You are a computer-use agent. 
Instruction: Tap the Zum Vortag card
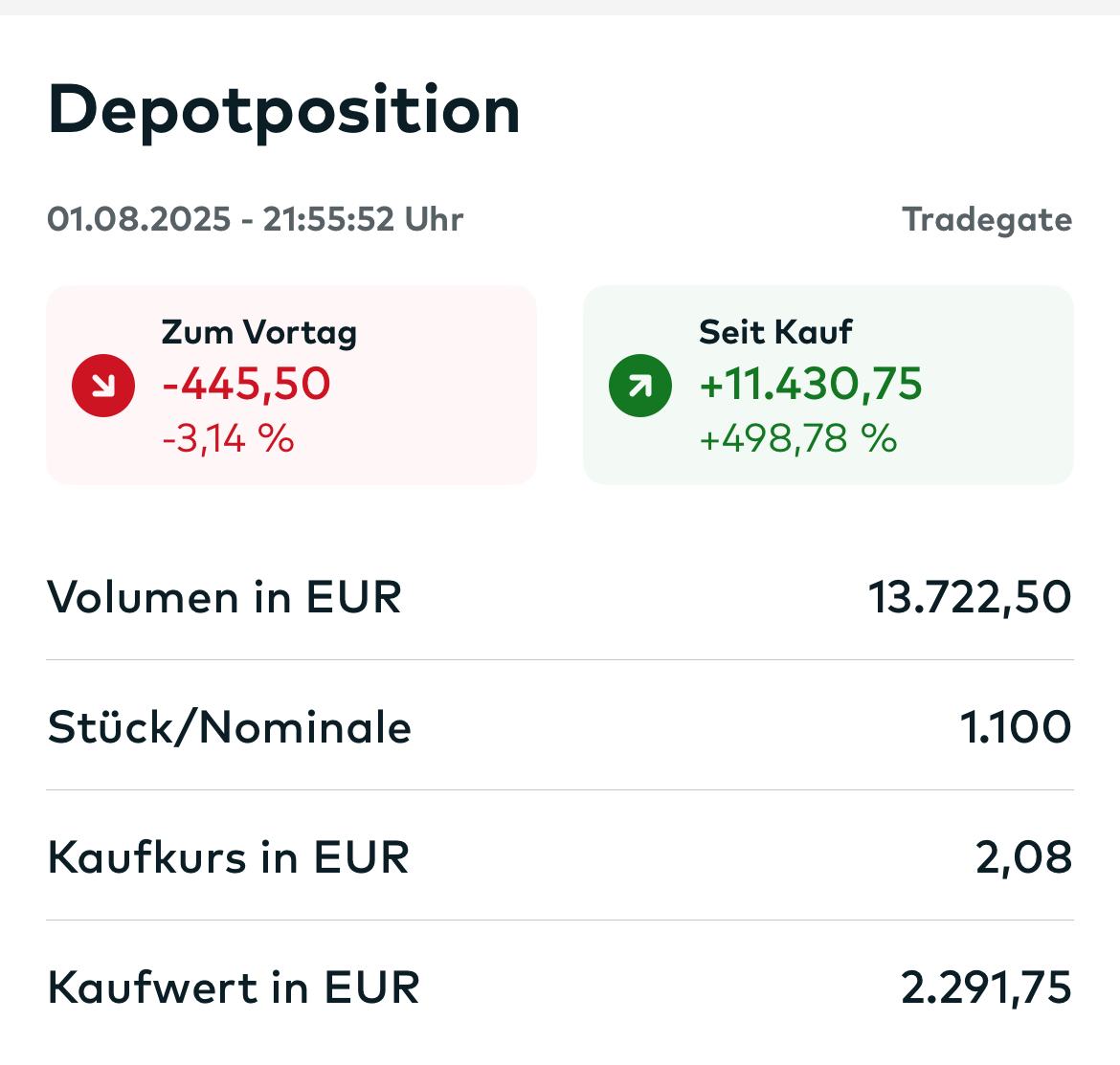click(291, 385)
